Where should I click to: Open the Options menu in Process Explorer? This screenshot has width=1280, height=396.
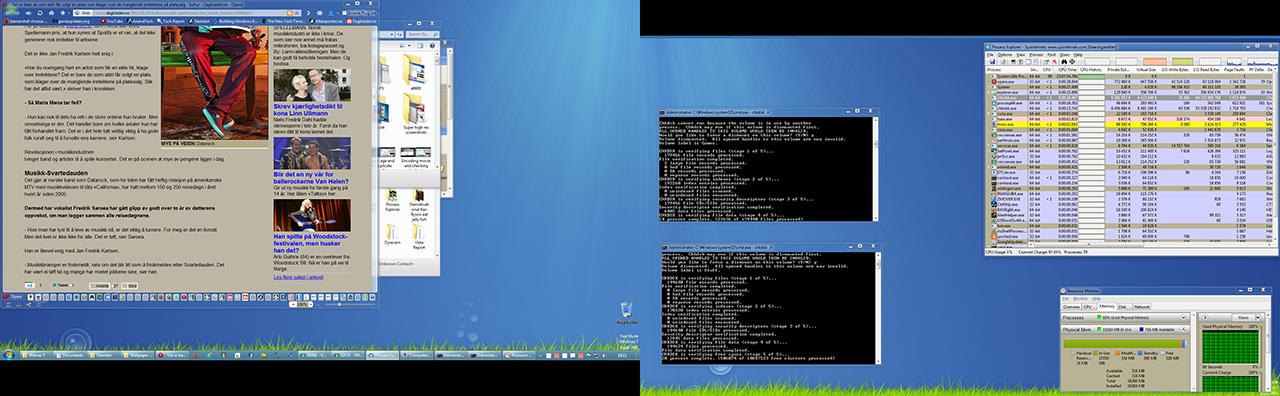(x=1005, y=55)
